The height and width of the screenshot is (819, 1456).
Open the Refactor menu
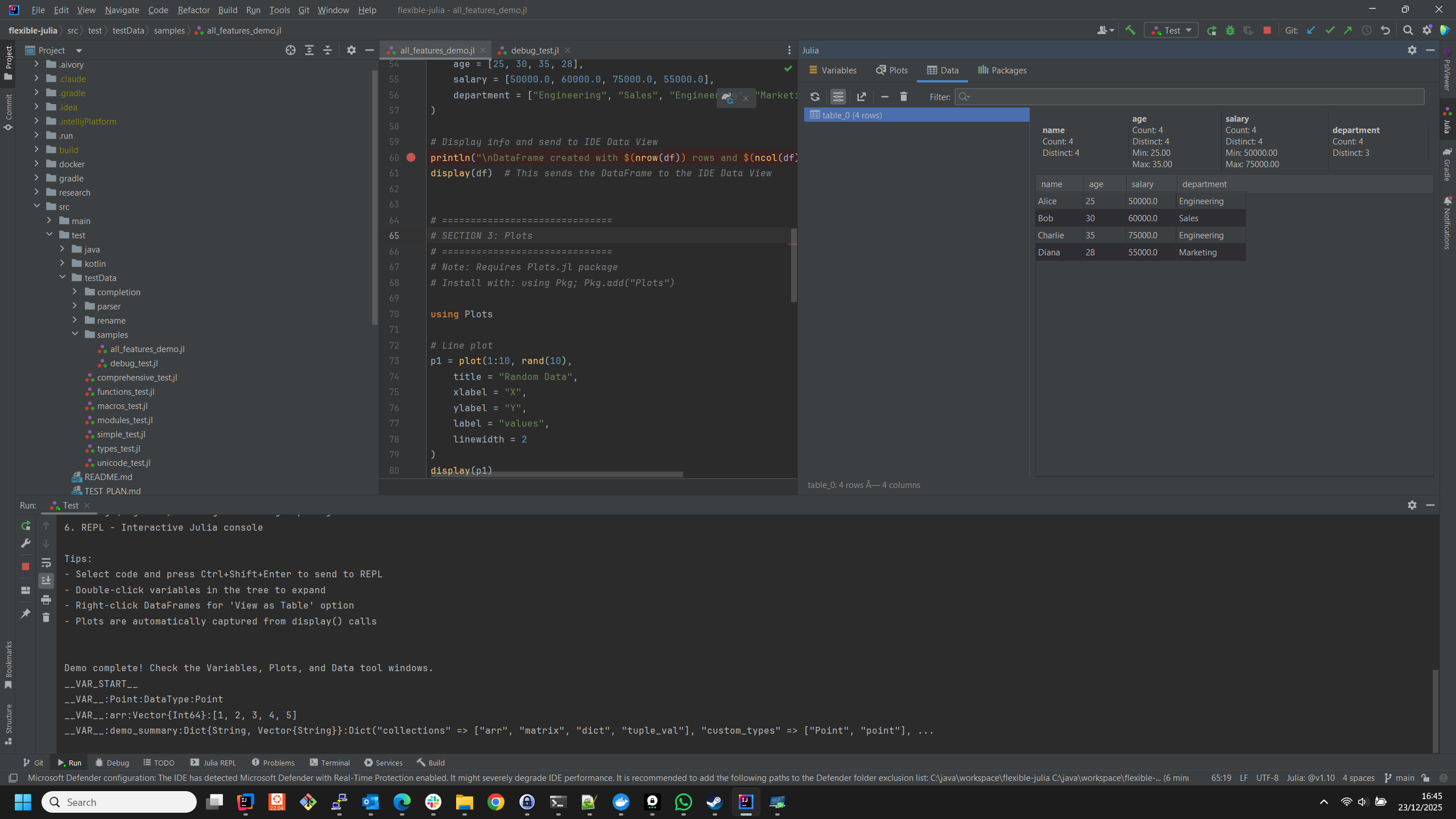193,10
